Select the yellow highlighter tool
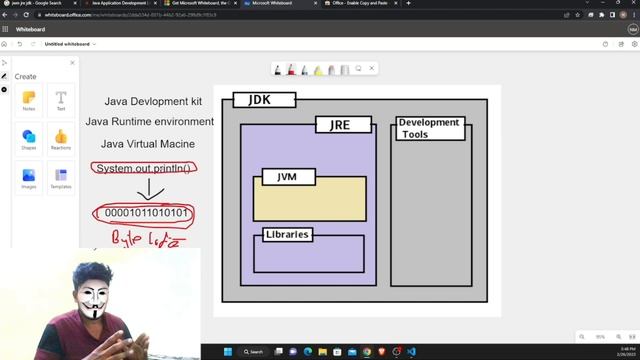The width and height of the screenshot is (640, 360). [318, 70]
